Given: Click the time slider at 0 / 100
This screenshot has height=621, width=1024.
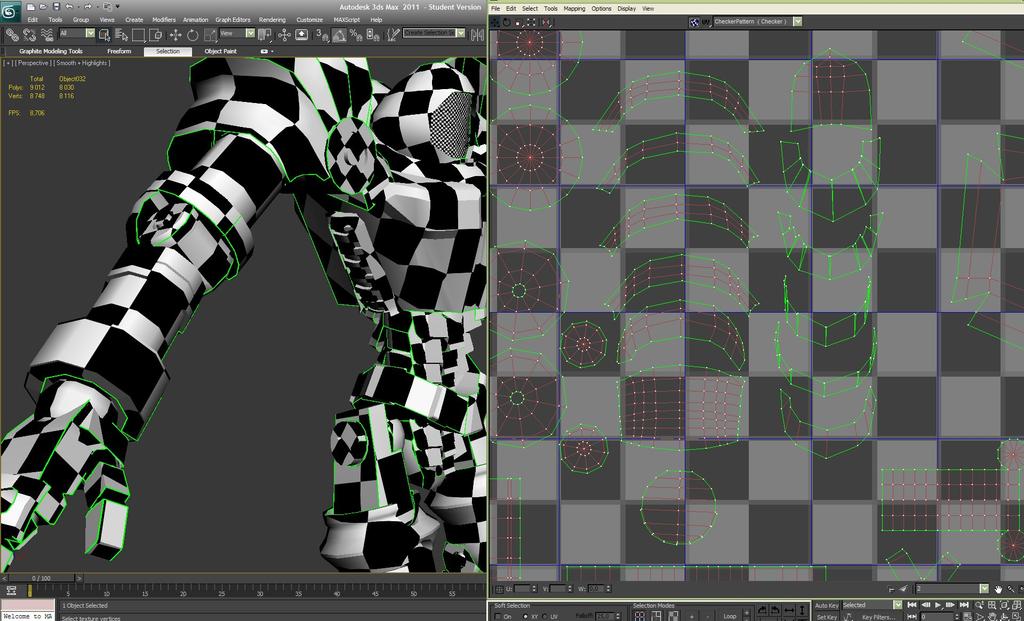Looking at the screenshot, I should click(x=41, y=578).
